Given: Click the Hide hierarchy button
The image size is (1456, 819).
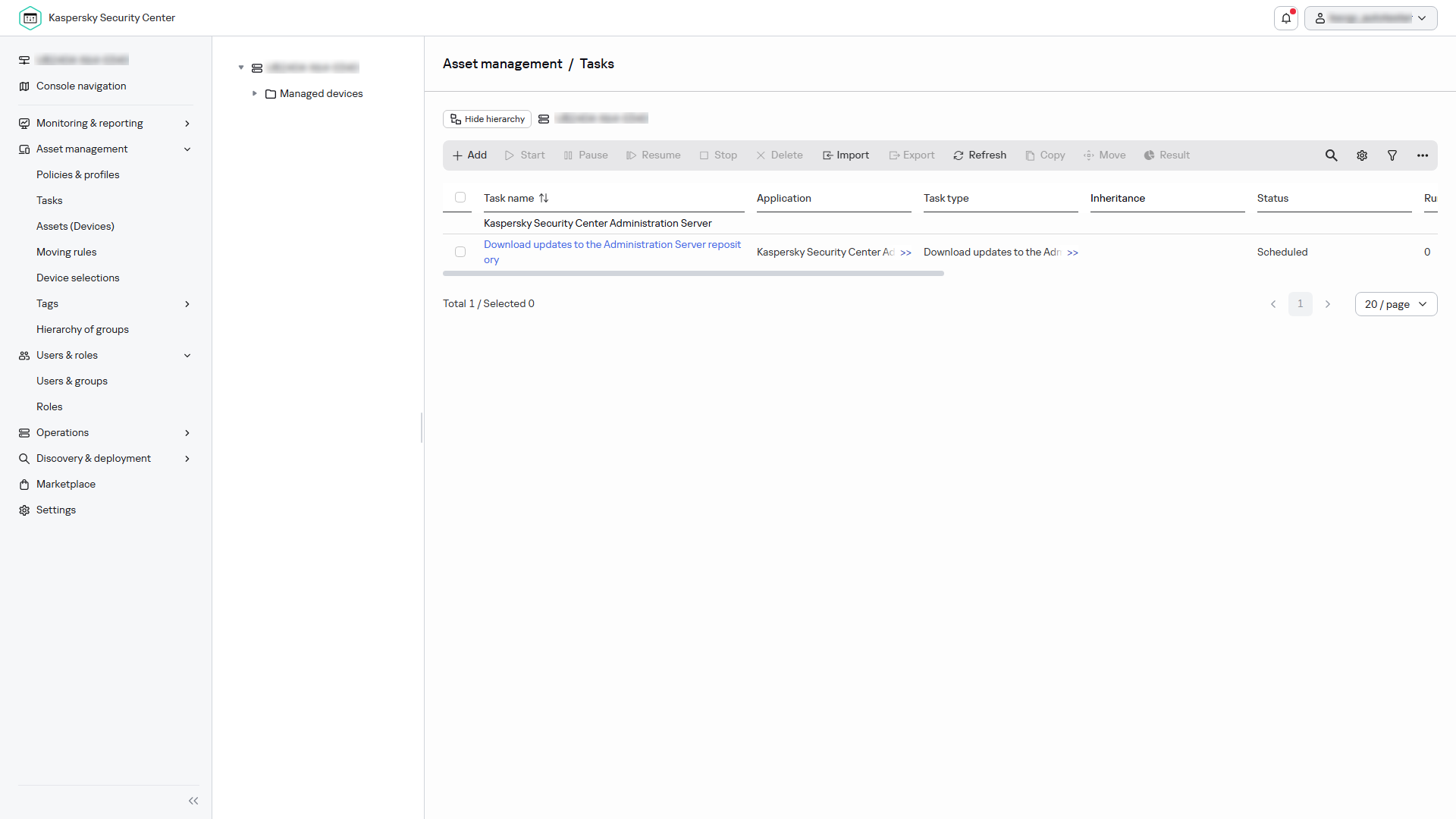Looking at the screenshot, I should tap(487, 119).
